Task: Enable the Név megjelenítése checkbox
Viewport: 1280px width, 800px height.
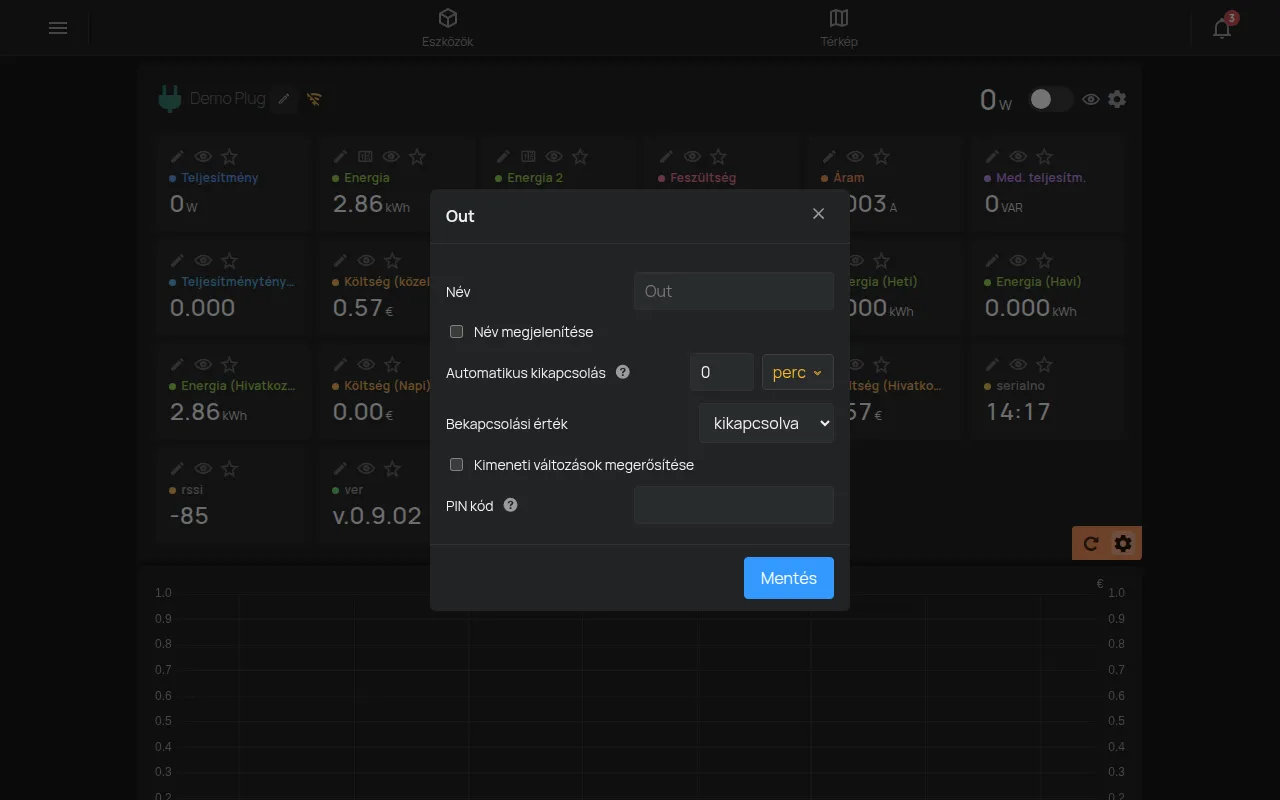Action: coord(457,331)
